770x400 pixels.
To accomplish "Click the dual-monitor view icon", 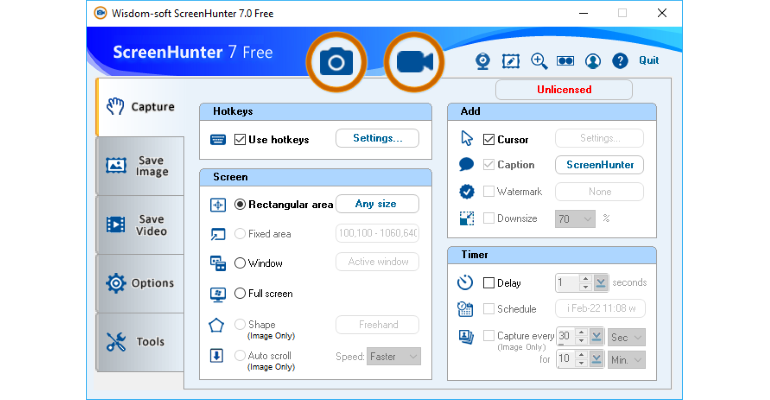I will [x=565, y=61].
